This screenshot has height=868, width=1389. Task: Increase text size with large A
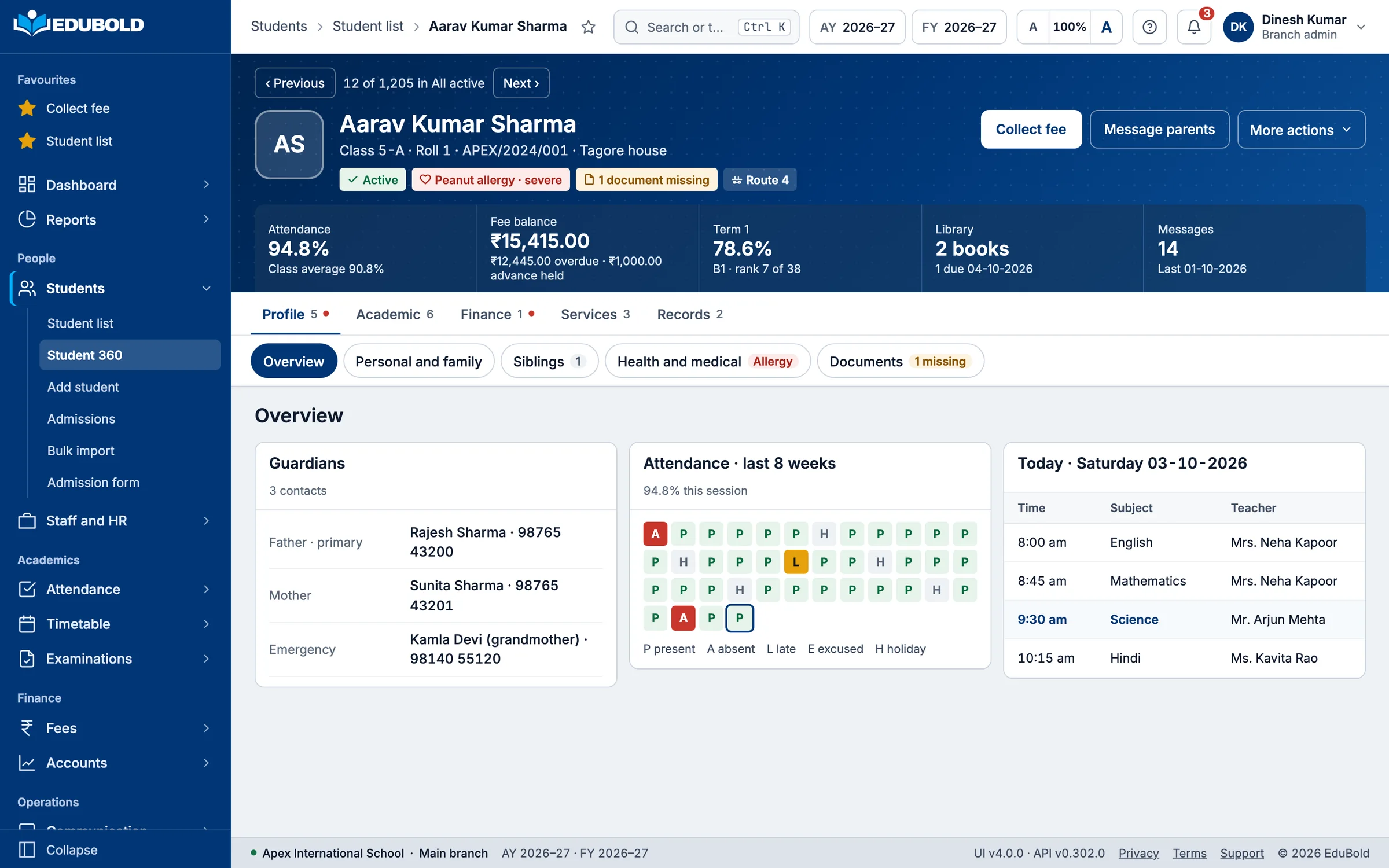coord(1106,27)
